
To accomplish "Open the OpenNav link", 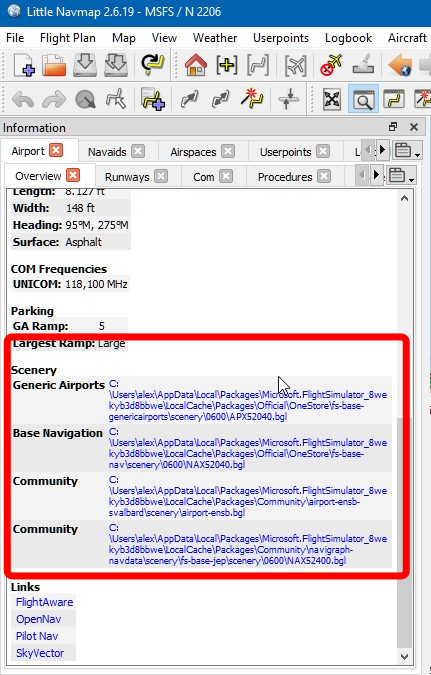I will pos(38,619).
